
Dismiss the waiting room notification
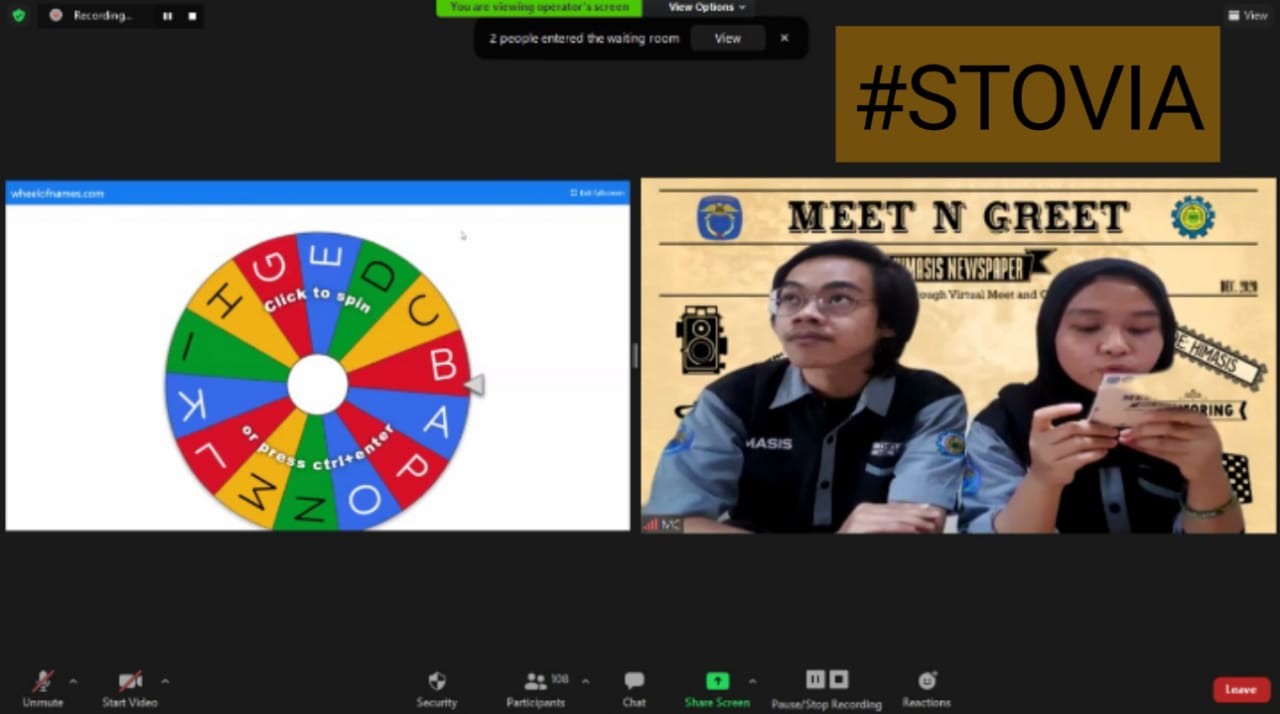[x=785, y=38]
